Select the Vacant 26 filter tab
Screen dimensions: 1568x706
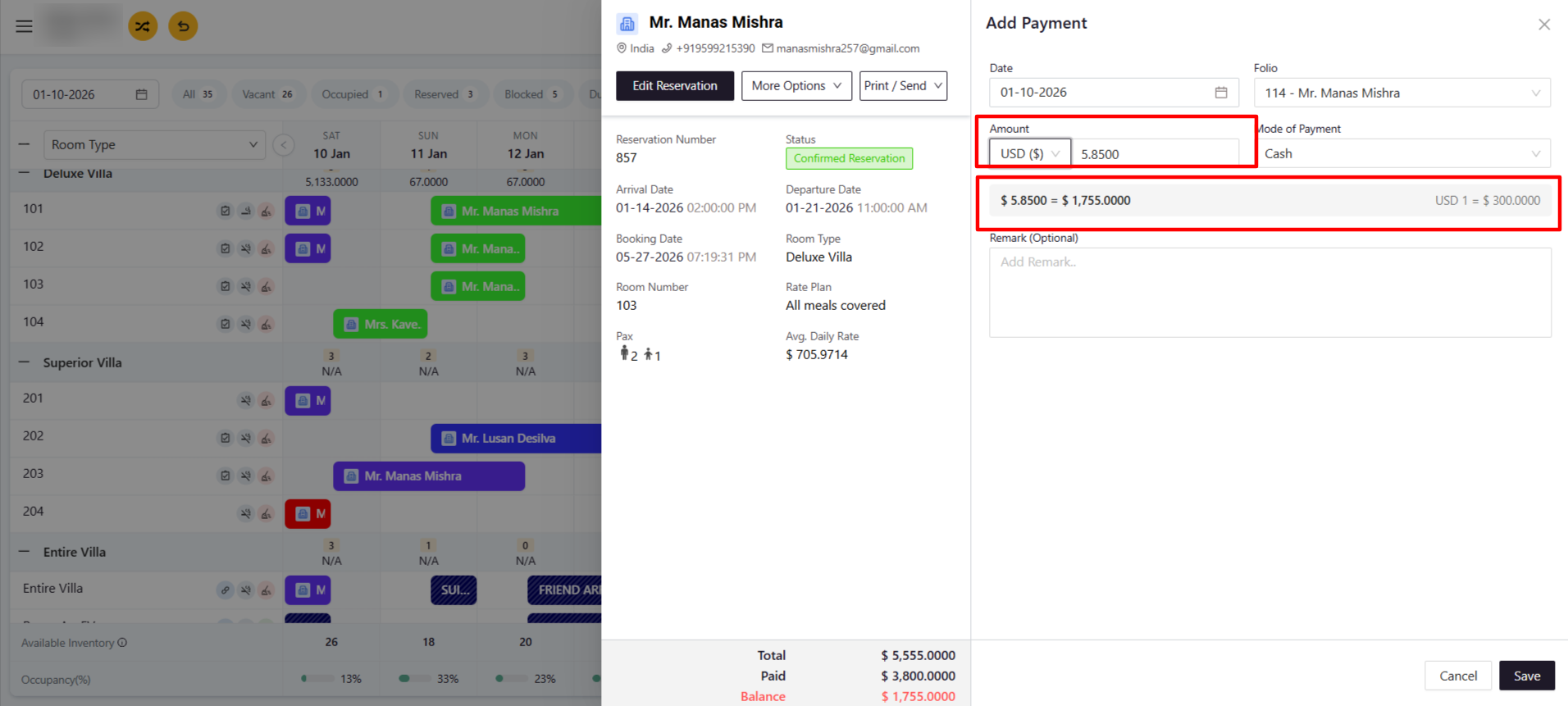[267, 94]
